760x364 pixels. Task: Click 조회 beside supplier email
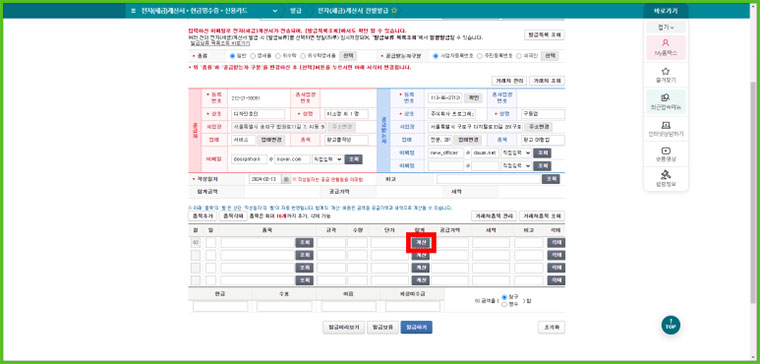354,159
